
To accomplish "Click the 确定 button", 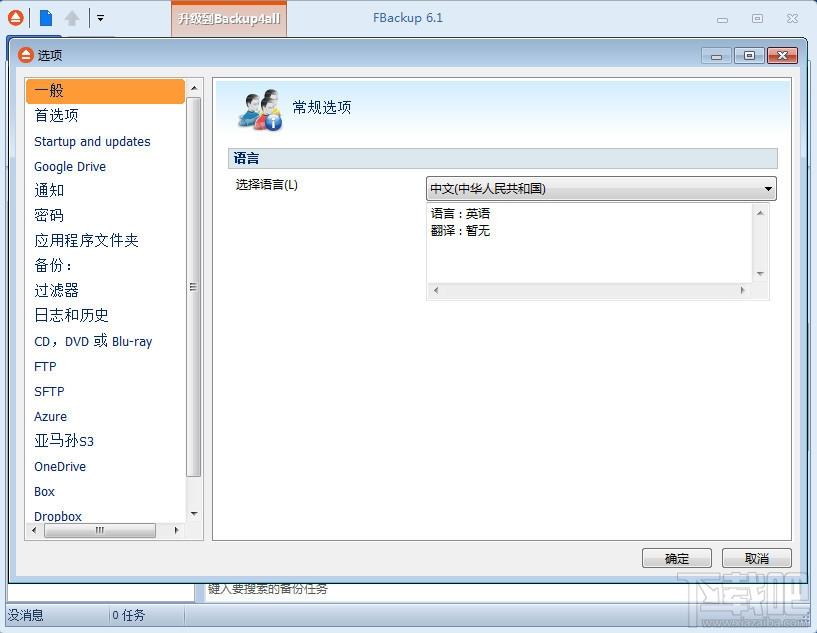I will coord(677,558).
